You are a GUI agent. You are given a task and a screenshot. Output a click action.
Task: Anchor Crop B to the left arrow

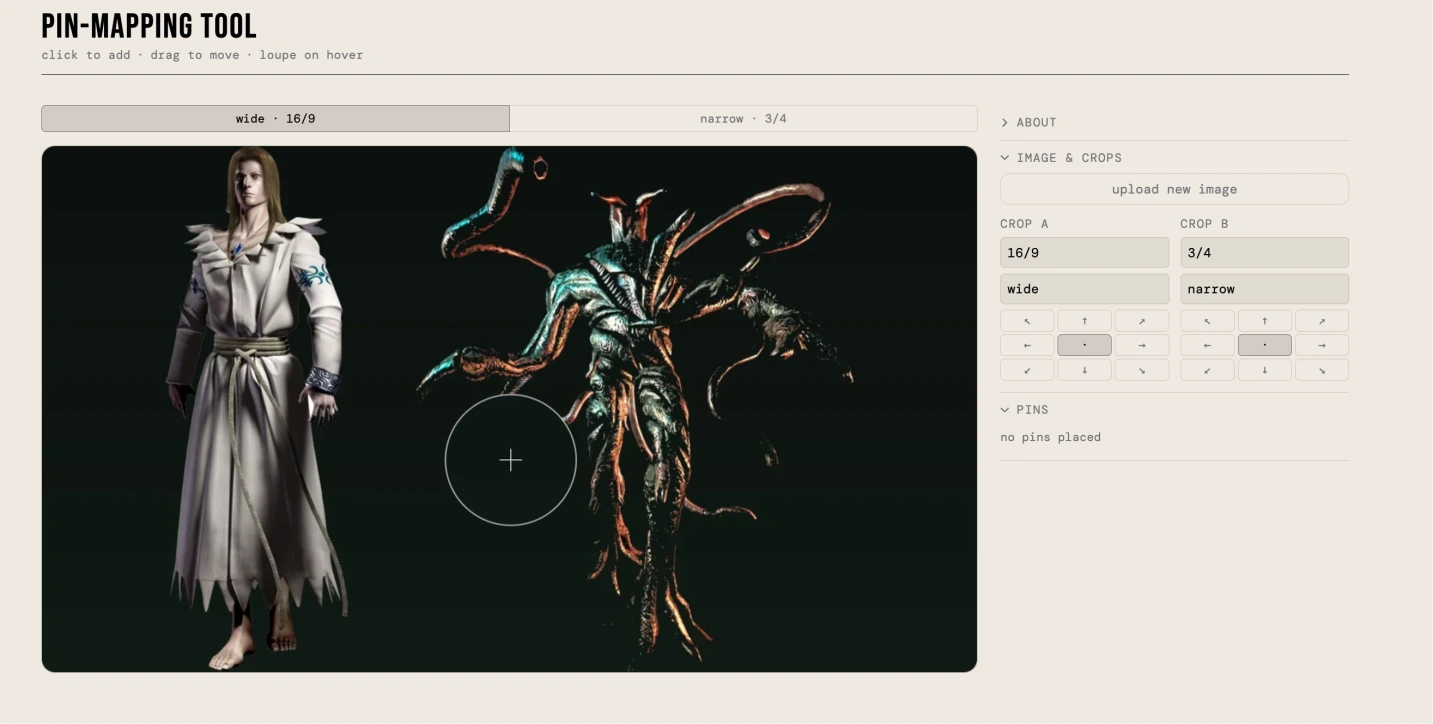(x=1207, y=345)
